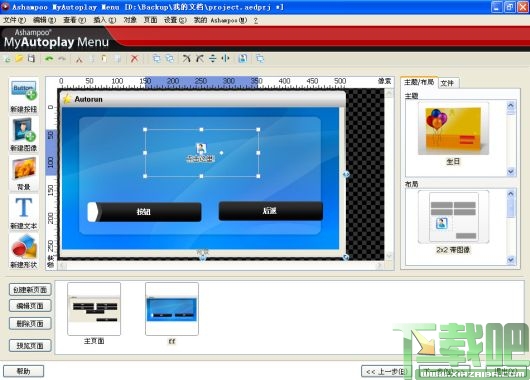The width and height of the screenshot is (530, 380).
Task: Click the up arrow of theme list
Action: [510, 105]
